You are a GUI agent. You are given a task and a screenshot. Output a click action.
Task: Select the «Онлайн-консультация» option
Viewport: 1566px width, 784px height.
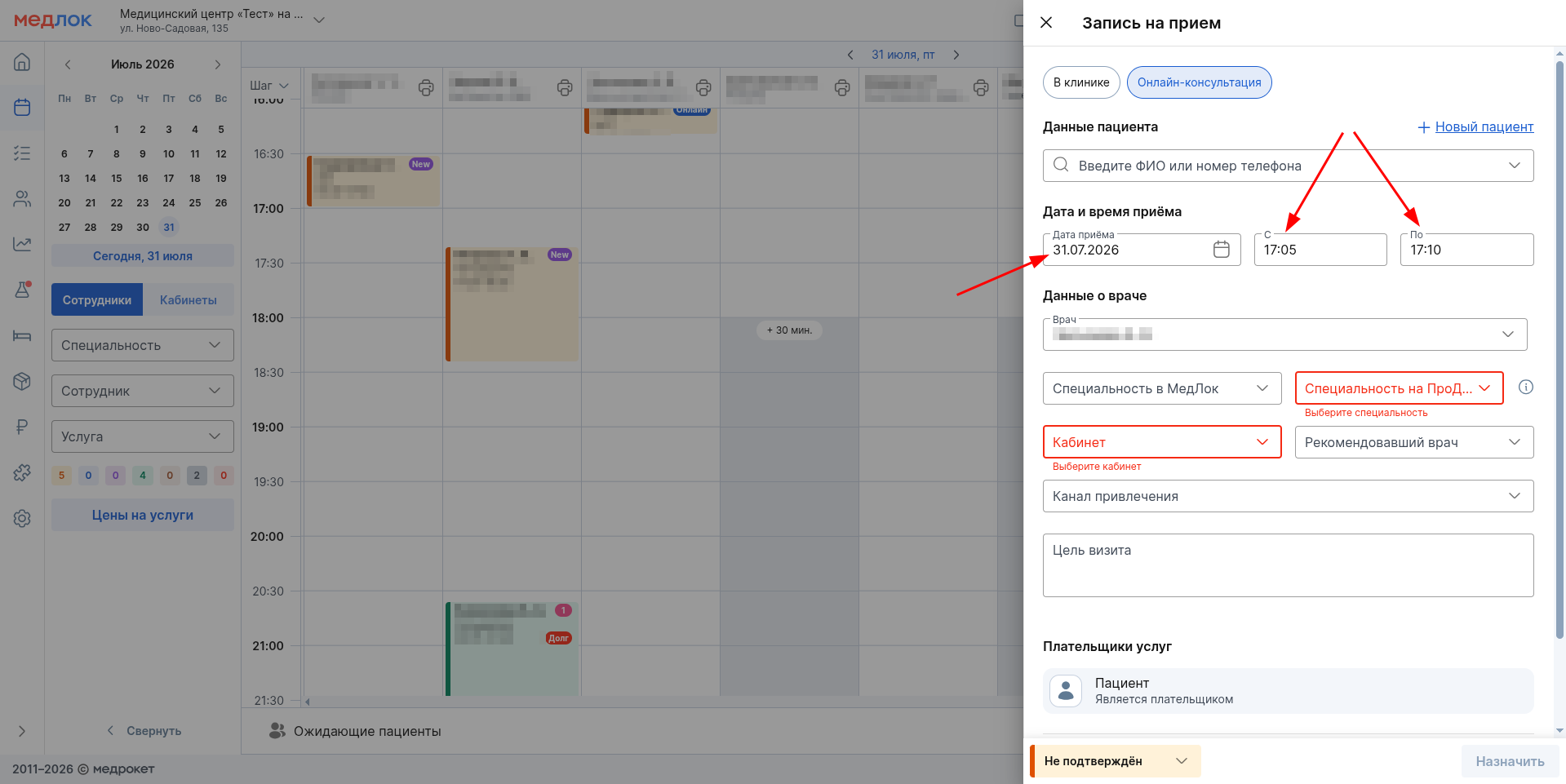[1199, 82]
